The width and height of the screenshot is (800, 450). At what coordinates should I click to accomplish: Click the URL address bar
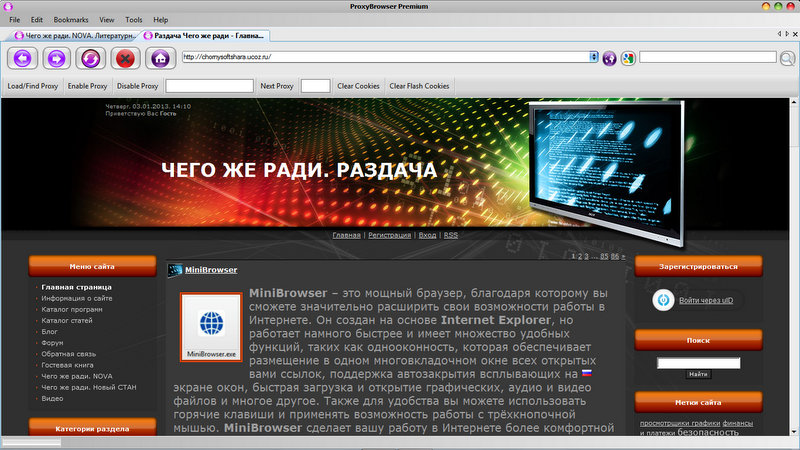(386, 57)
